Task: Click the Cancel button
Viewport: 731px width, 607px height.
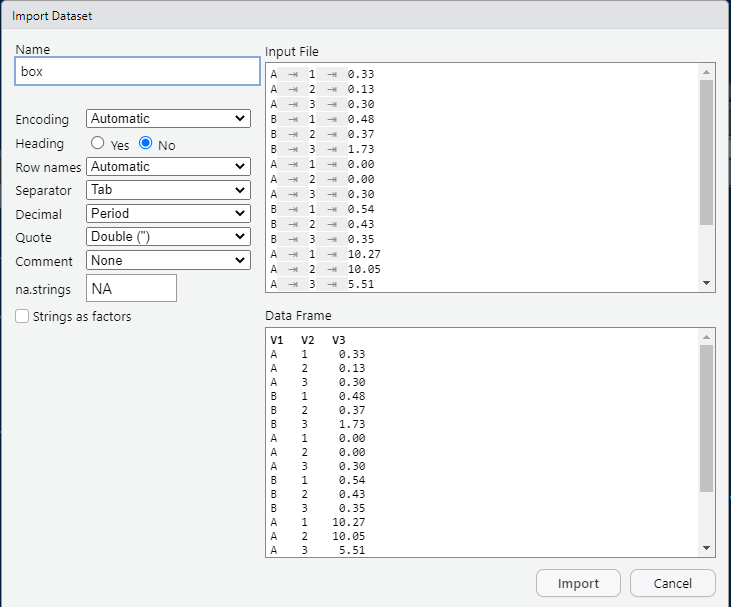Action: [x=673, y=583]
